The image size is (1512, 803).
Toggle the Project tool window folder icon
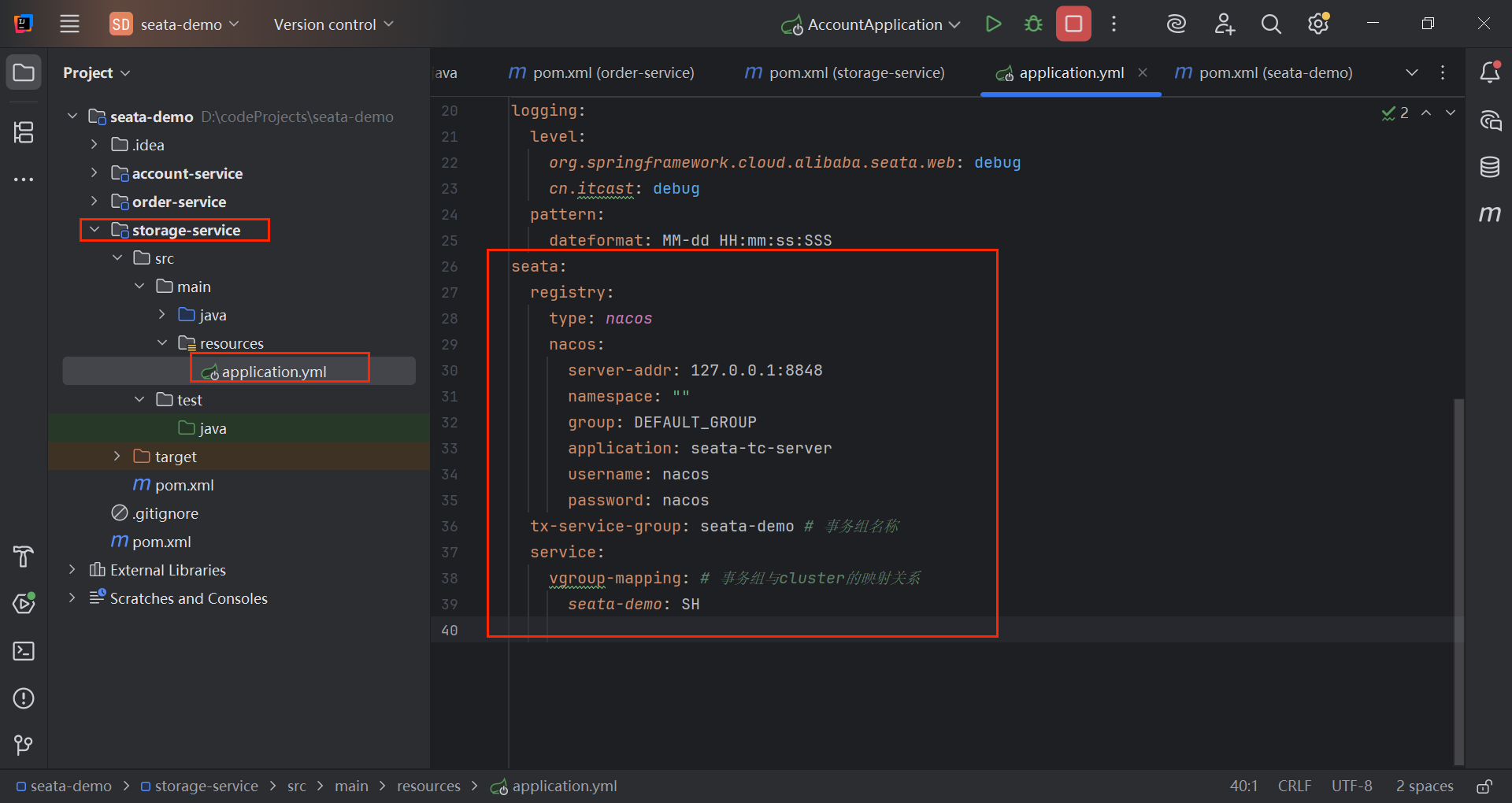(24, 72)
